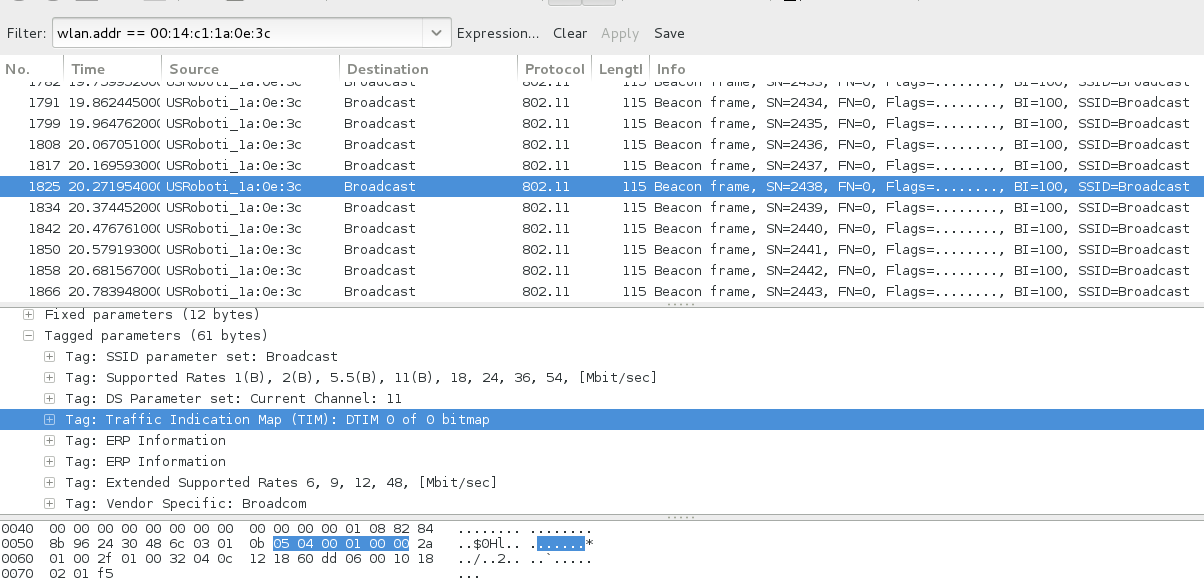Expand the Supported Rates tag
Viewport: 1204px width, 588px height.
click(x=50, y=378)
